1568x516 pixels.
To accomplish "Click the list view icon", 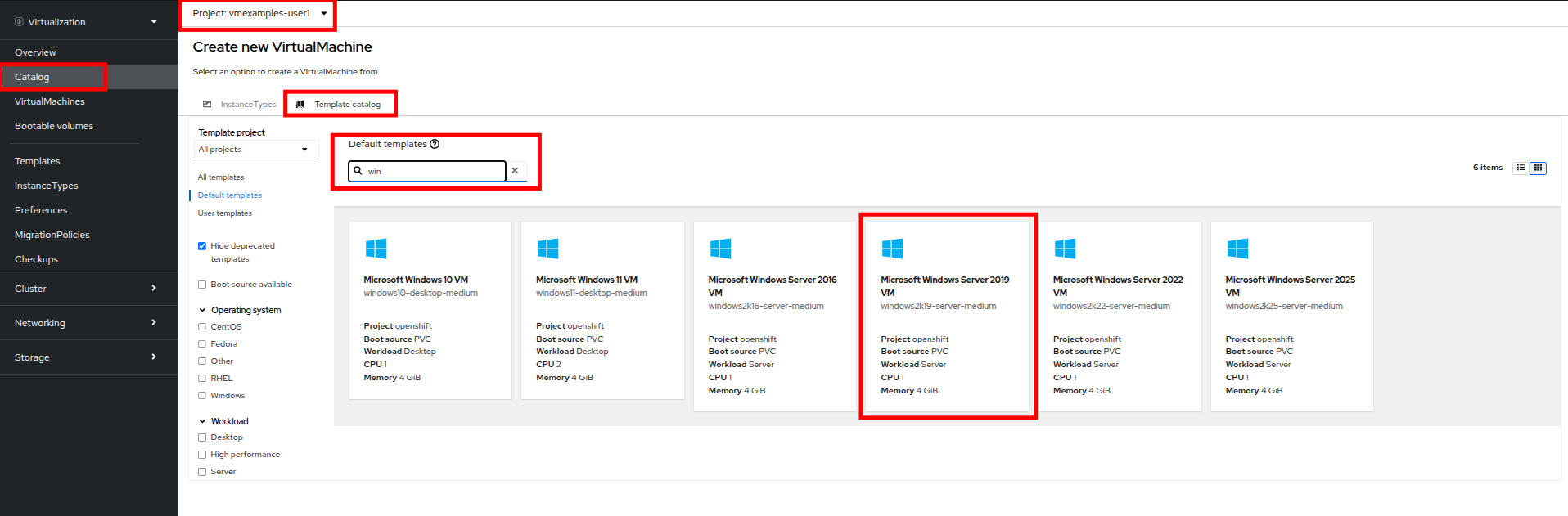I will coord(1521,168).
